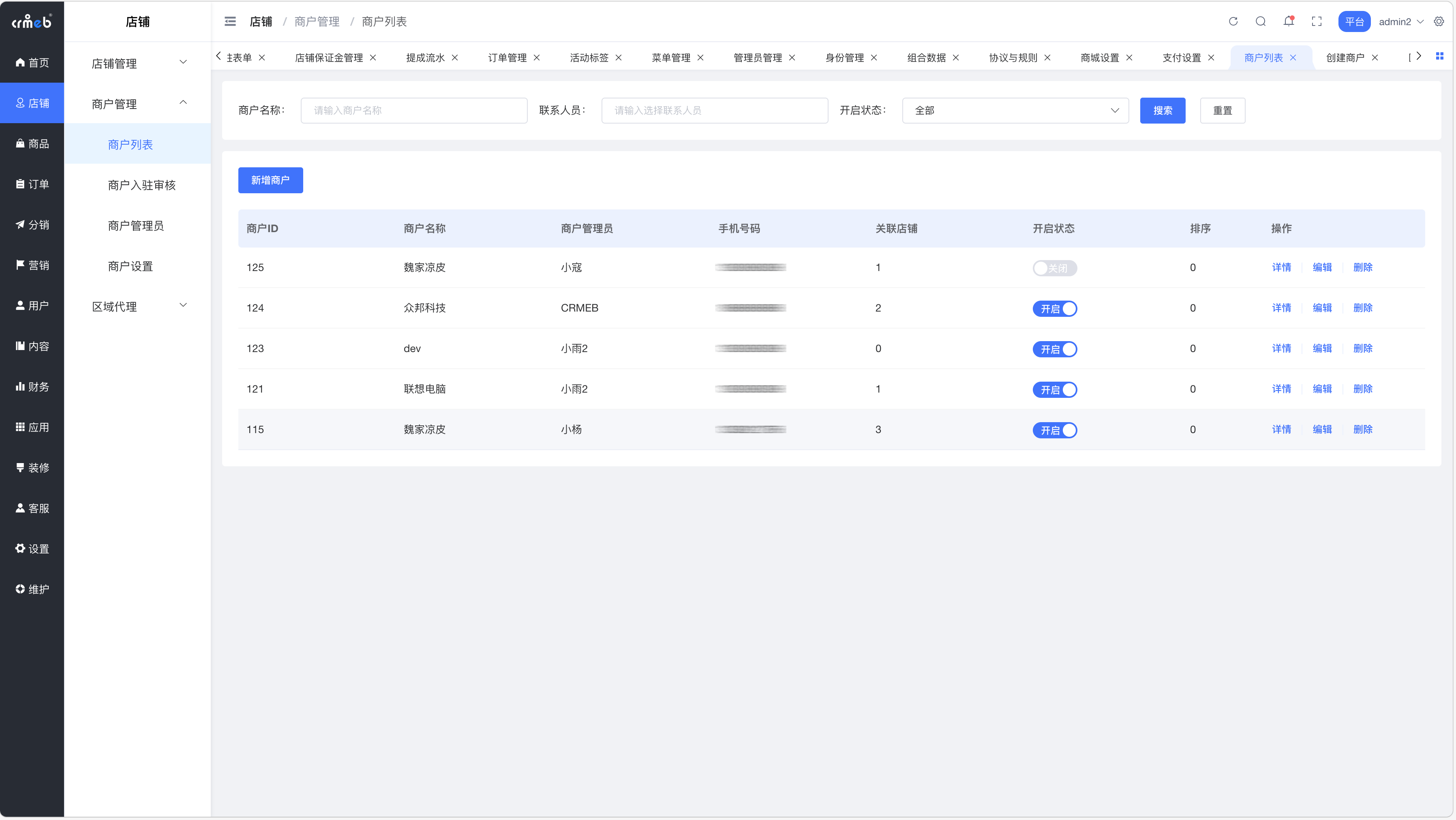Image resolution: width=1456 pixels, height=820 pixels.
Task: Disable the 开启 switch for 众邦科技
Action: pyautogui.click(x=1054, y=308)
